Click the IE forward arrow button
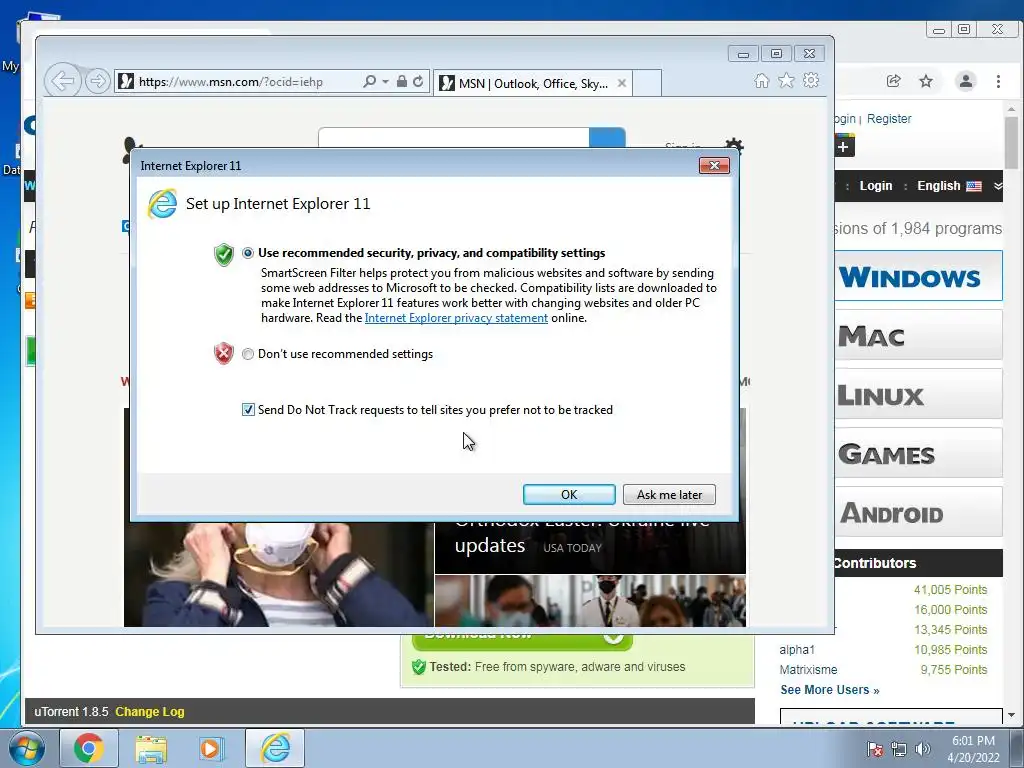1024x768 pixels. click(x=97, y=81)
